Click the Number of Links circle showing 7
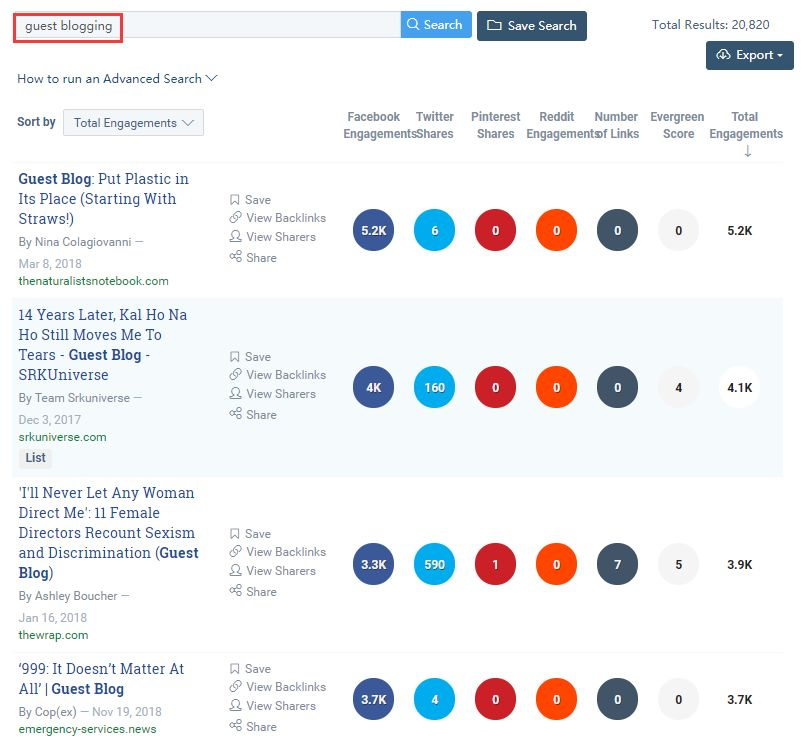The width and height of the screenshot is (803, 744). click(x=618, y=565)
